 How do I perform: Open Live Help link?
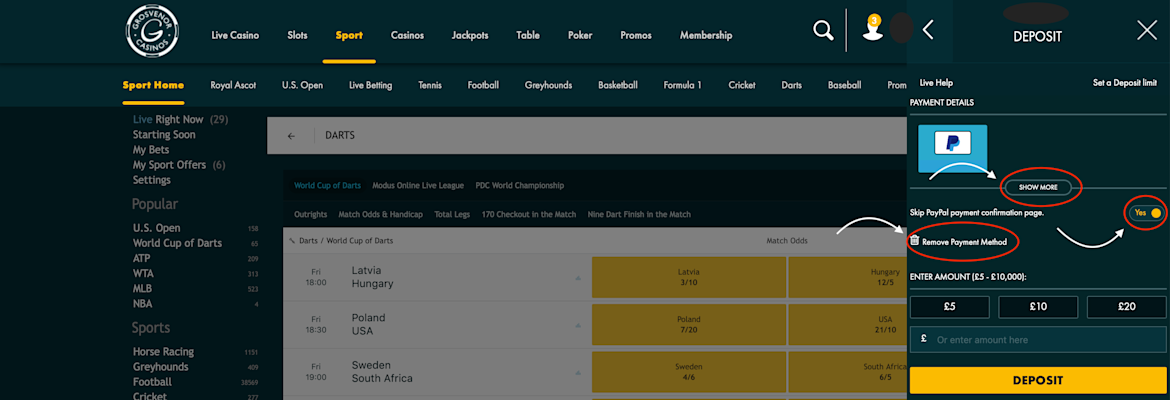(x=936, y=83)
